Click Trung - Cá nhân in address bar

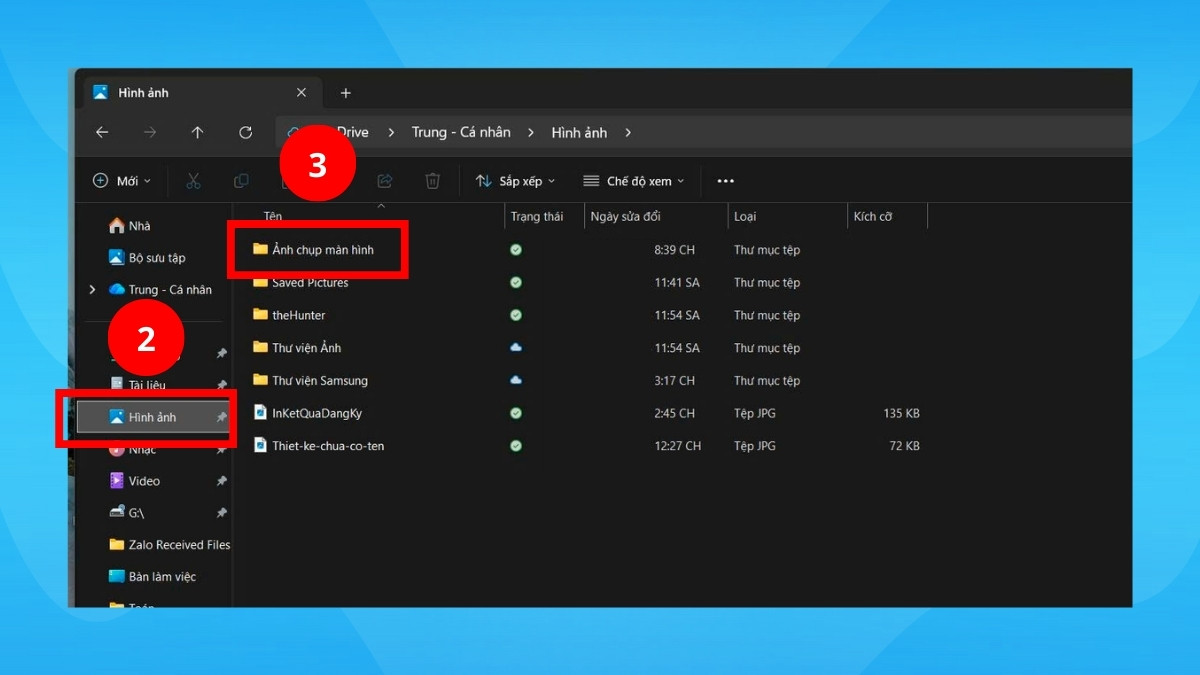461,132
